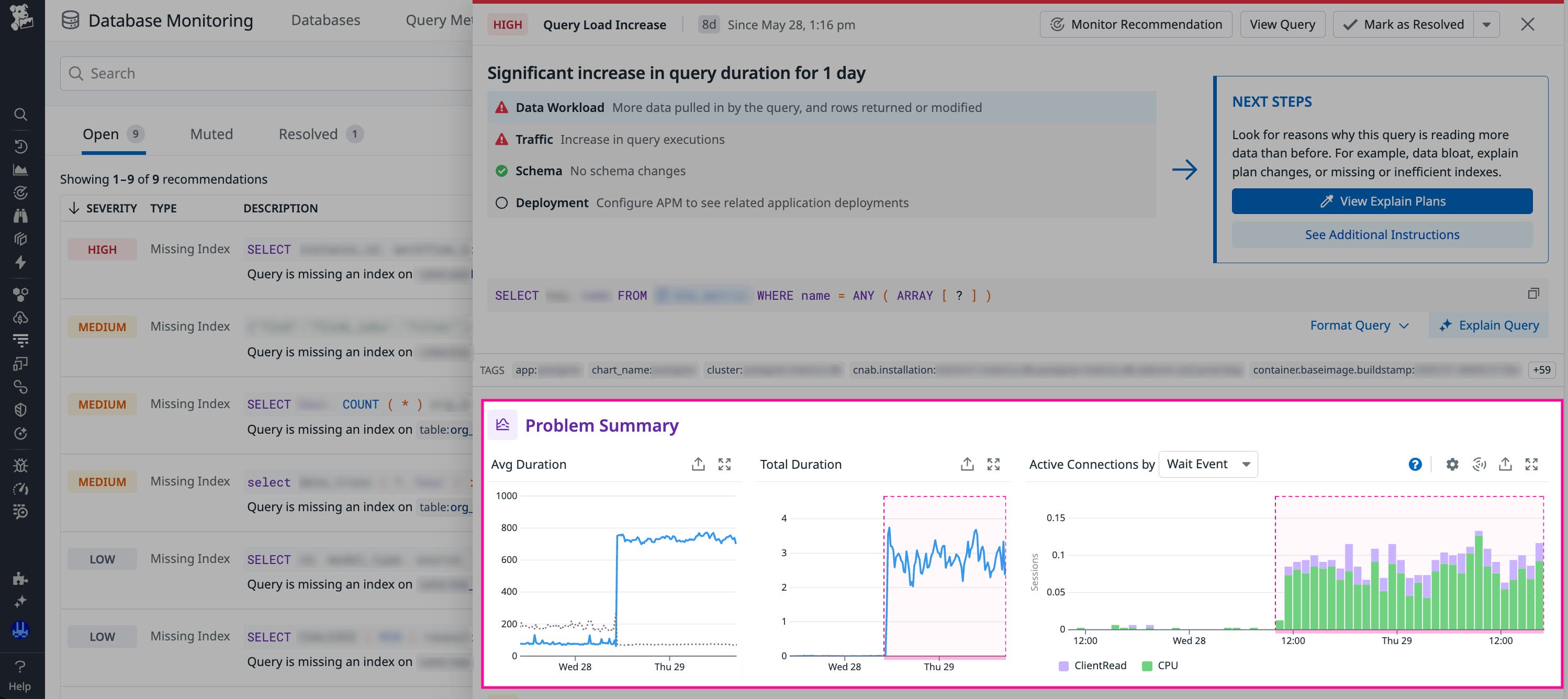Switch to the Muted tab
1568x699 pixels.
click(x=211, y=134)
